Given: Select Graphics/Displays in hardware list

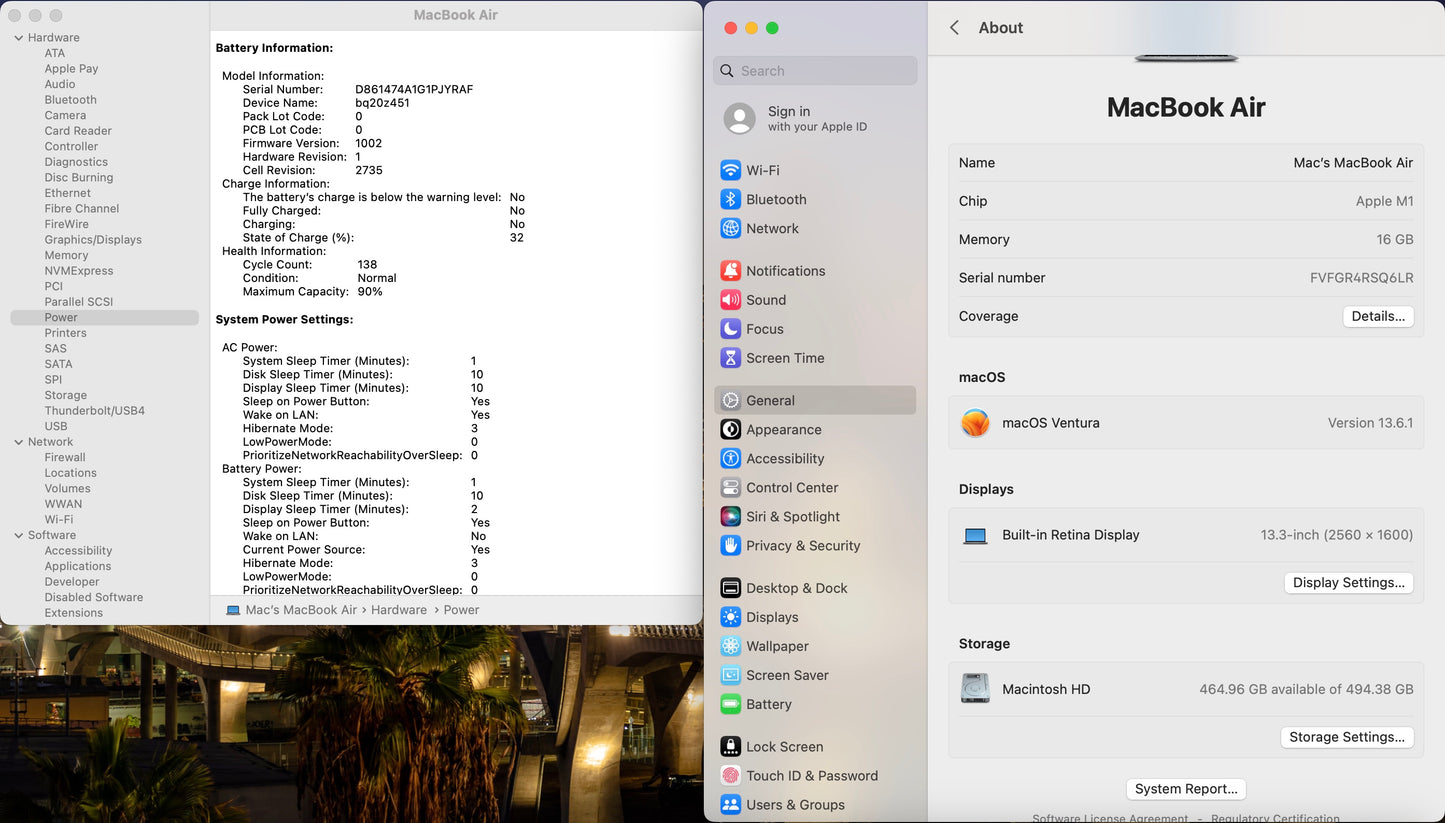Looking at the screenshot, I should [93, 240].
